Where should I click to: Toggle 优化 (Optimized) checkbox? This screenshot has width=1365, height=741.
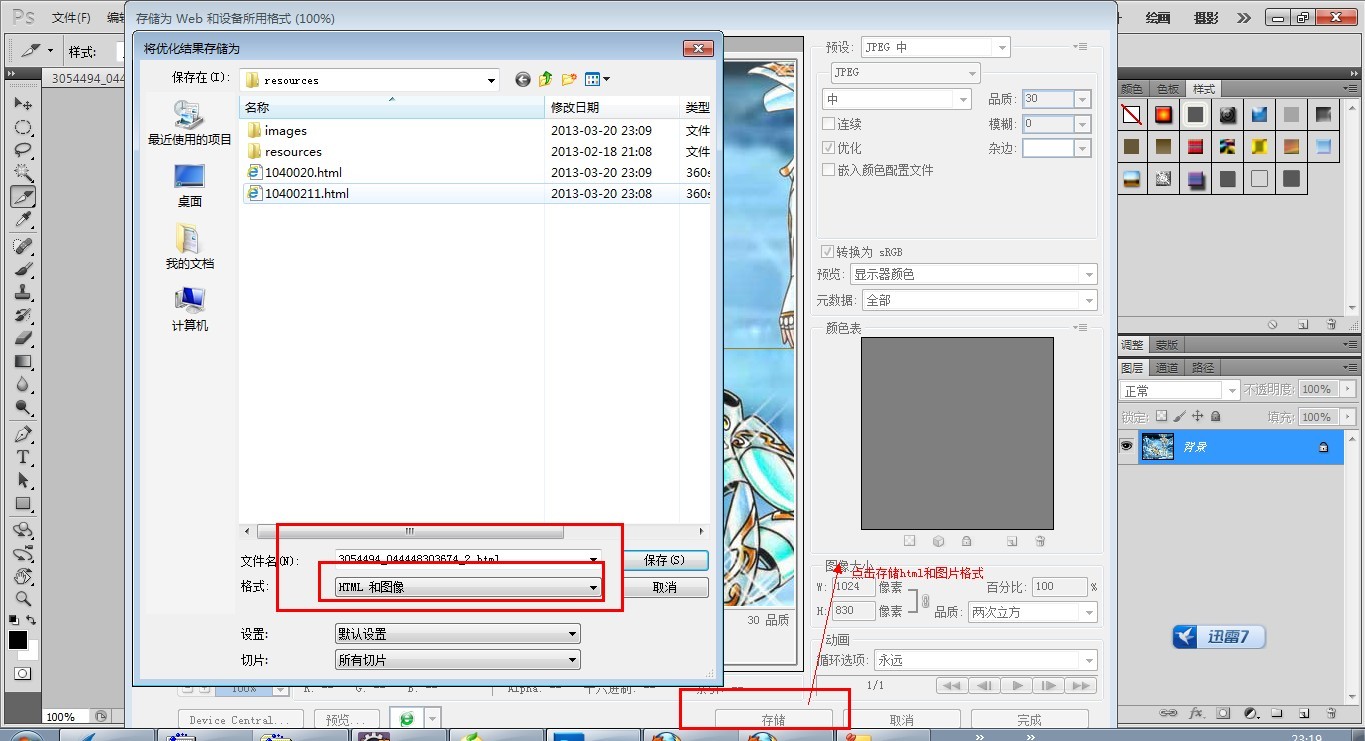tap(828, 147)
